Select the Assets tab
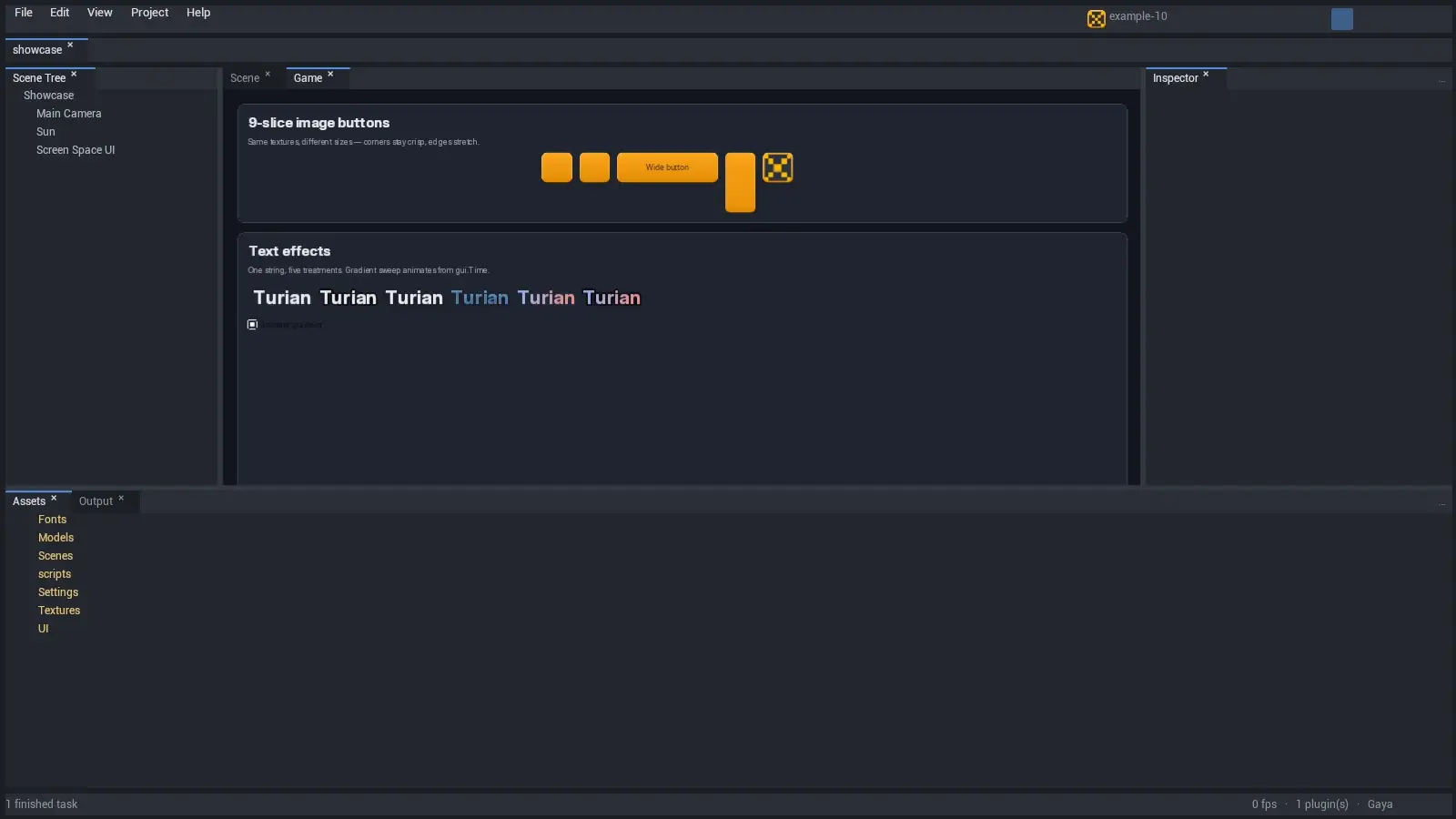The image size is (1456, 819). [29, 501]
